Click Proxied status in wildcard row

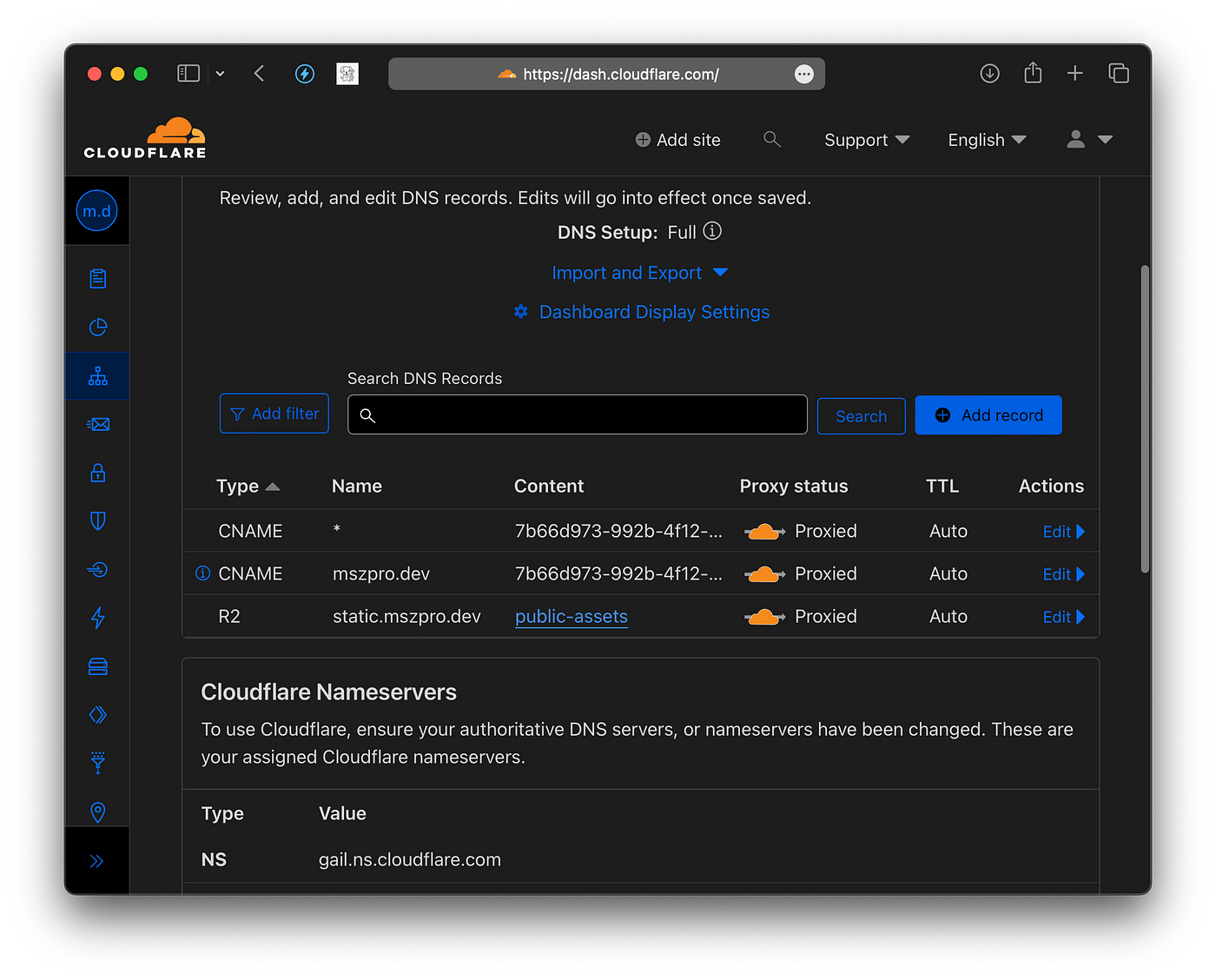coord(801,531)
